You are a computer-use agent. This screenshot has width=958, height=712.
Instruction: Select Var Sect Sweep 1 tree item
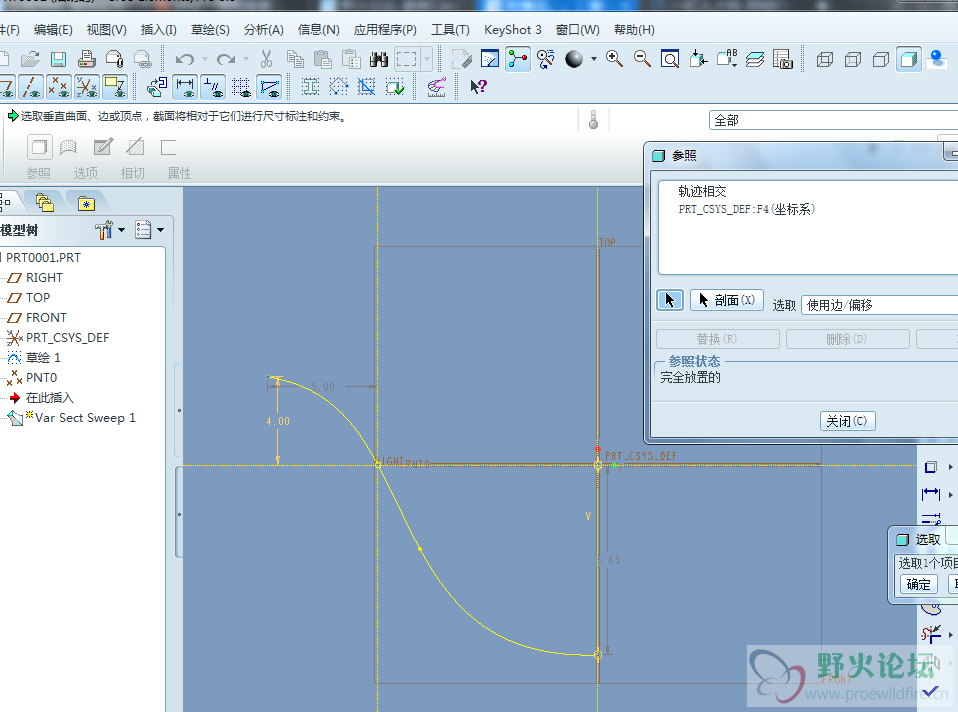(x=84, y=418)
